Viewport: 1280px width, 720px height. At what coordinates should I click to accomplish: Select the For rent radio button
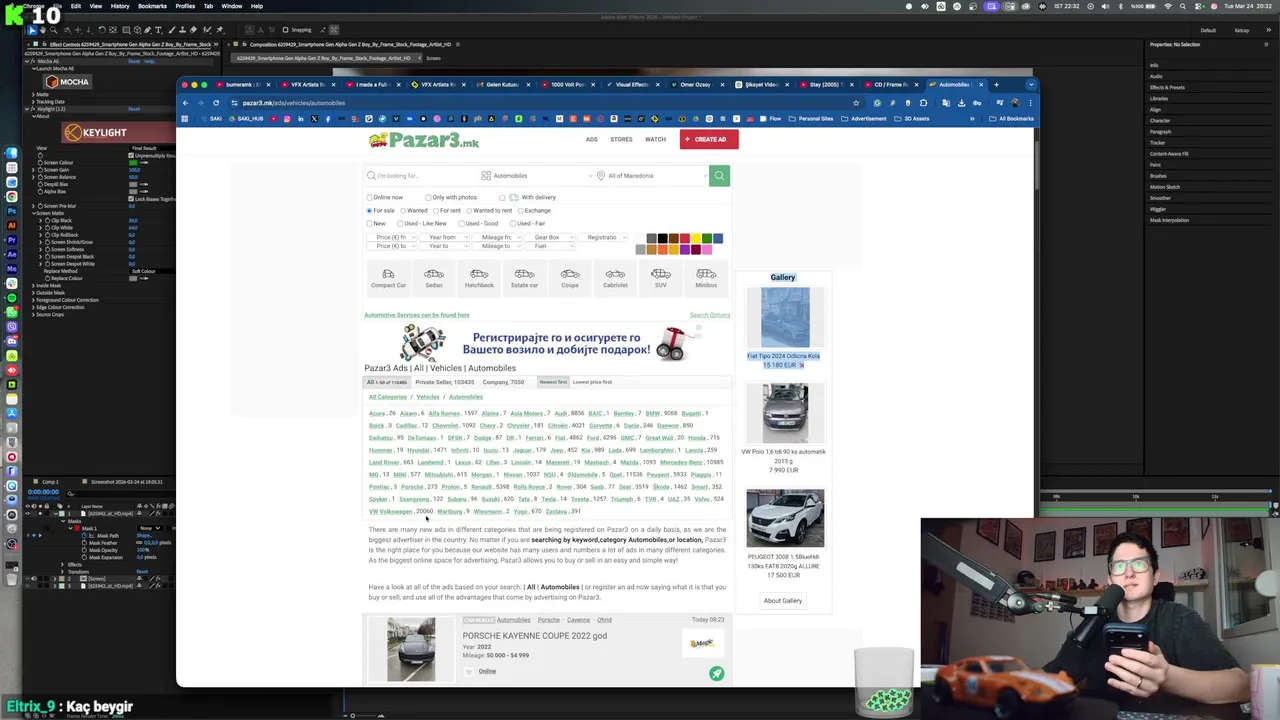coord(436,211)
